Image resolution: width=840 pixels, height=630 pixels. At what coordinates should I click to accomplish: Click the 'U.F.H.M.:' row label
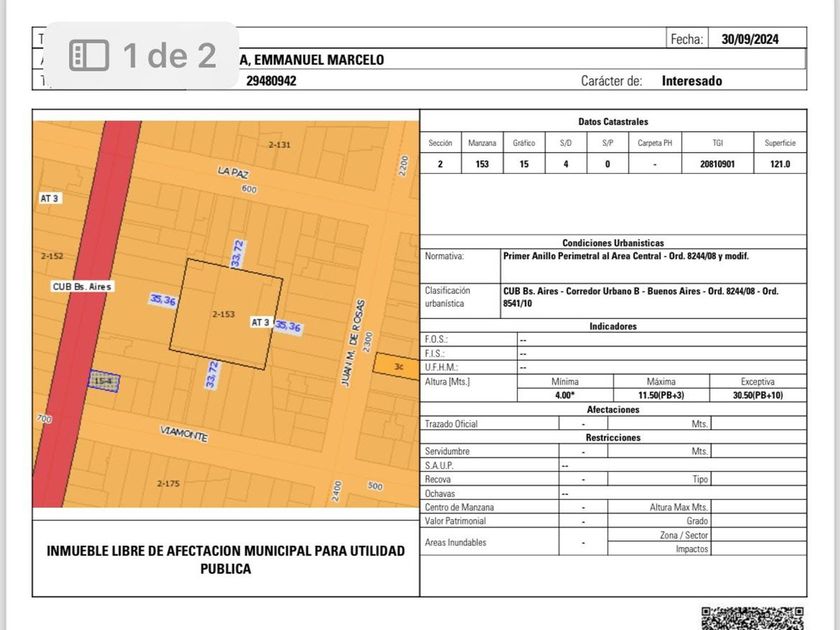(441, 367)
